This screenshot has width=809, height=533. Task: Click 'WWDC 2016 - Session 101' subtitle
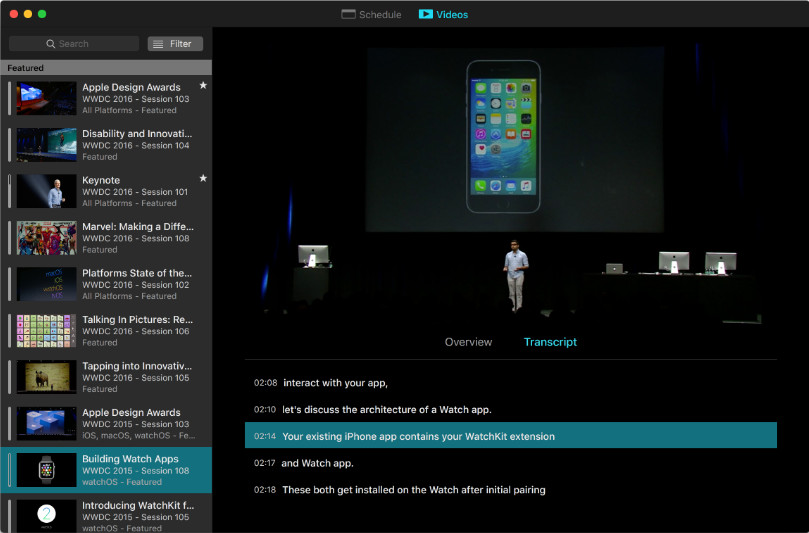pos(135,192)
